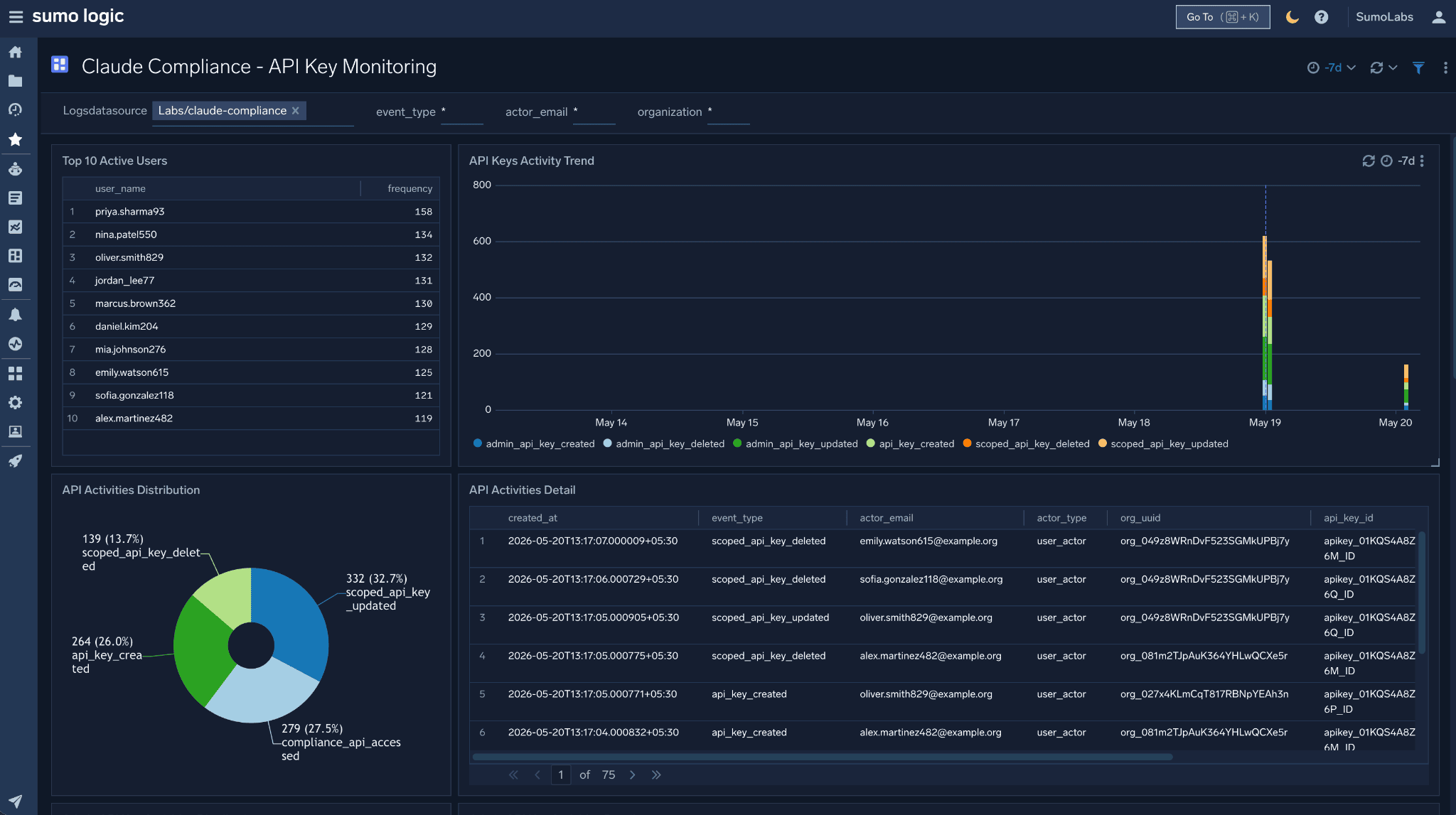Jump to first page of API Activities
The height and width of the screenshot is (815, 1456).
click(x=513, y=775)
